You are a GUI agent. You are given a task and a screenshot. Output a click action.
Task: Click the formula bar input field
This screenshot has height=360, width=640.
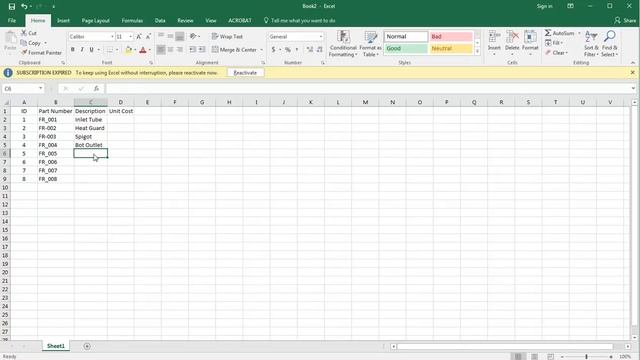367,88
